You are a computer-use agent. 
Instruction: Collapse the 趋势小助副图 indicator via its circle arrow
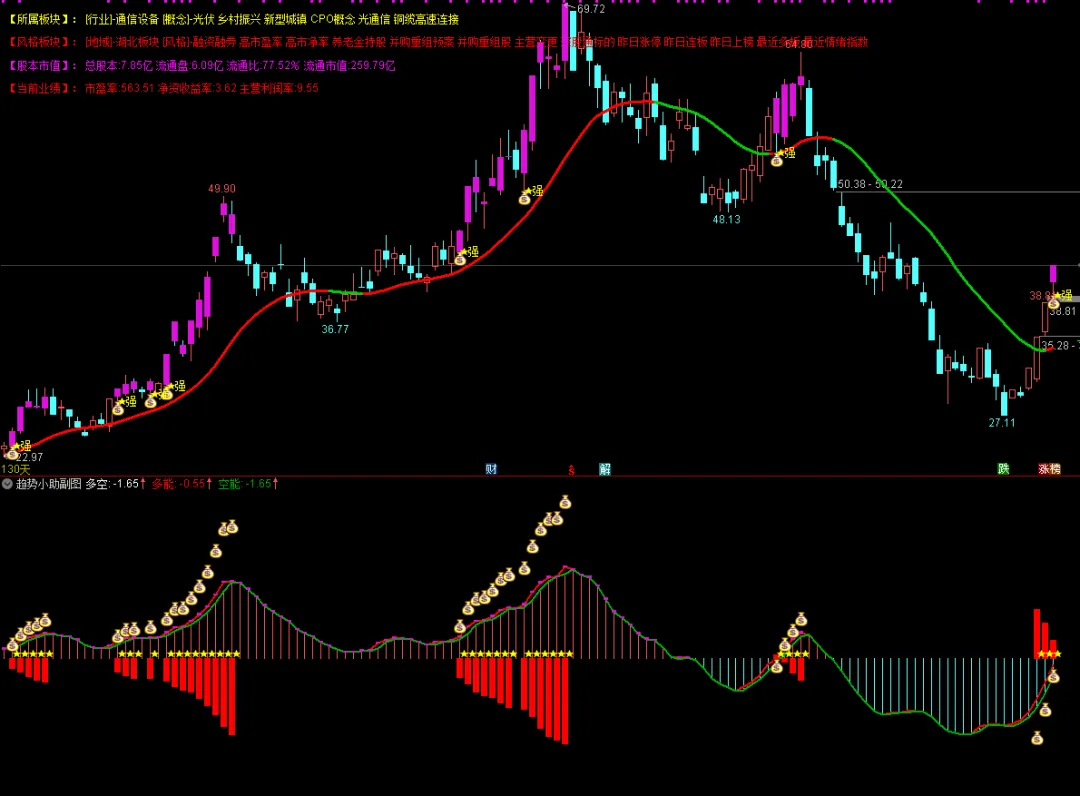coord(7,484)
